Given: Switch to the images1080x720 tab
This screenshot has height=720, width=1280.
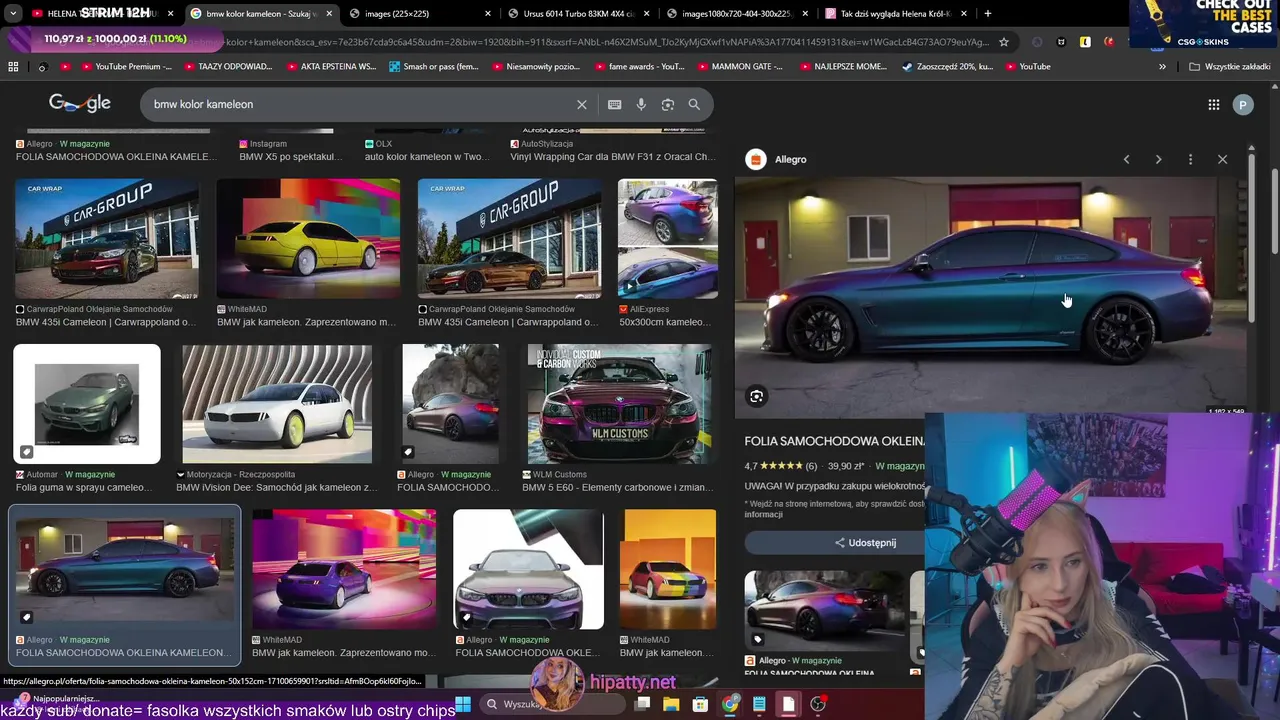Looking at the screenshot, I should (736, 13).
